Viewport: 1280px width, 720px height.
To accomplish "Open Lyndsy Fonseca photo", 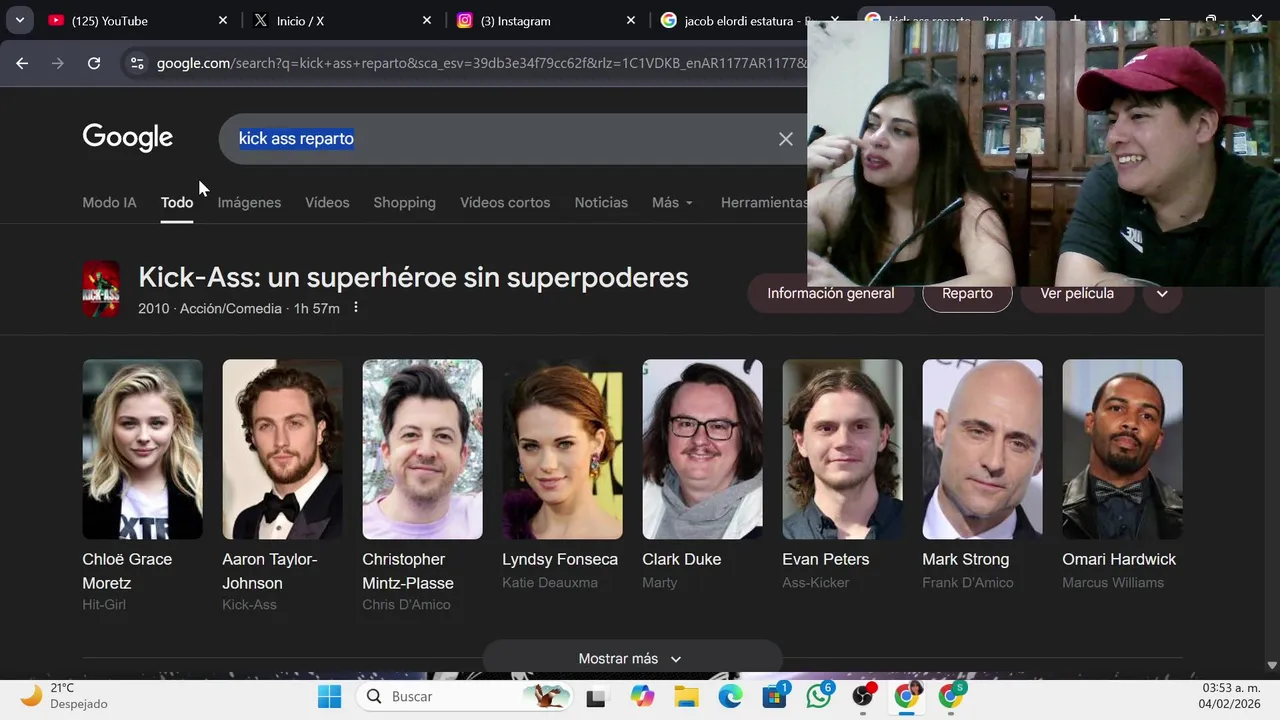I will [x=562, y=449].
